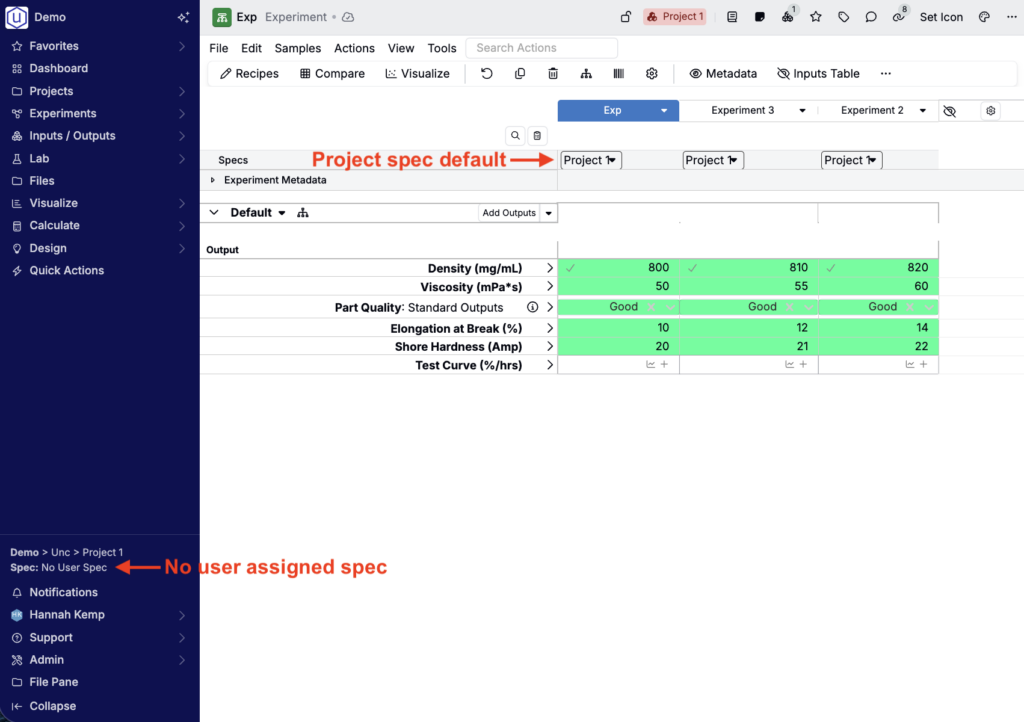This screenshot has height=722, width=1024.
Task: Open the Tools menu
Action: pyautogui.click(x=442, y=48)
